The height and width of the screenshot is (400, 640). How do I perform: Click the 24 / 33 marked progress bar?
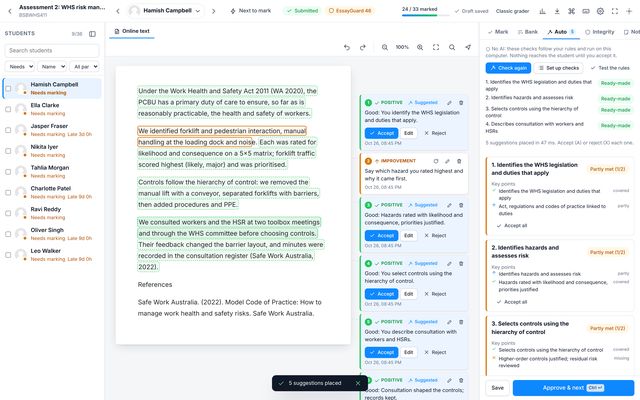(x=425, y=11)
